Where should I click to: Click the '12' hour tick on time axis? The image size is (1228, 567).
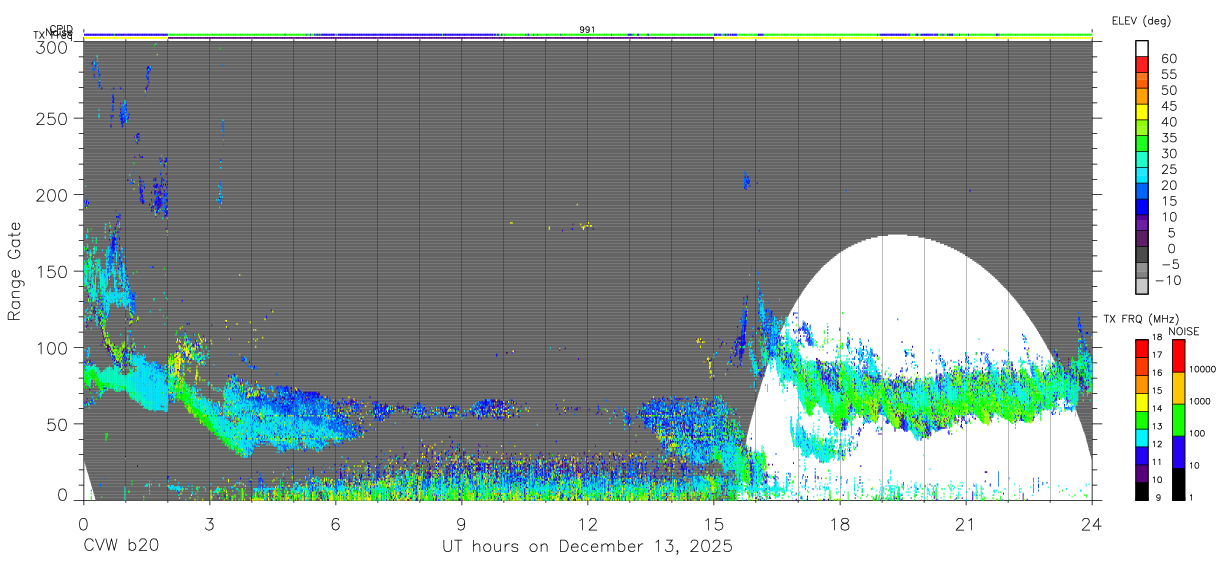pyautogui.click(x=588, y=524)
